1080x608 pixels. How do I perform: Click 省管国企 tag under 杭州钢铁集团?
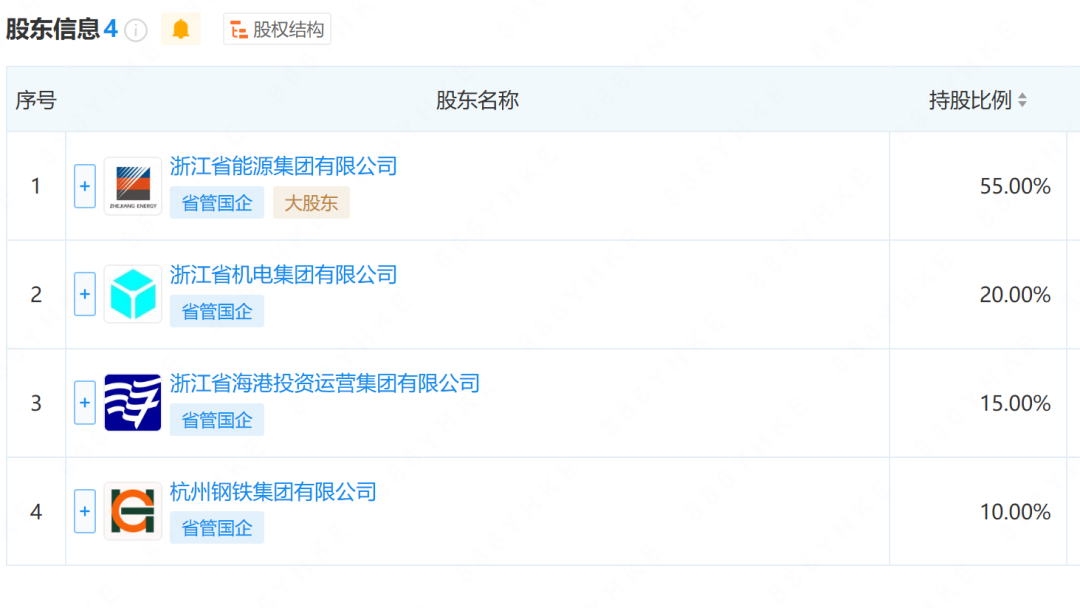[217, 528]
